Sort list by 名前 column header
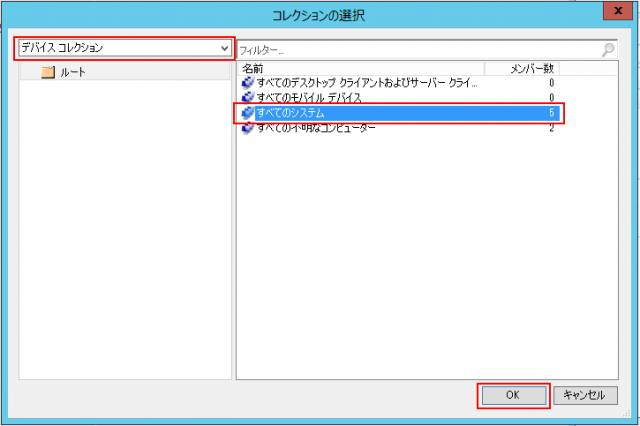The image size is (640, 426). click(360, 68)
